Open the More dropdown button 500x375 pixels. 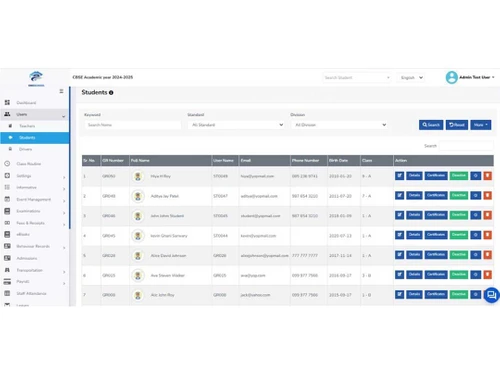[x=481, y=125]
